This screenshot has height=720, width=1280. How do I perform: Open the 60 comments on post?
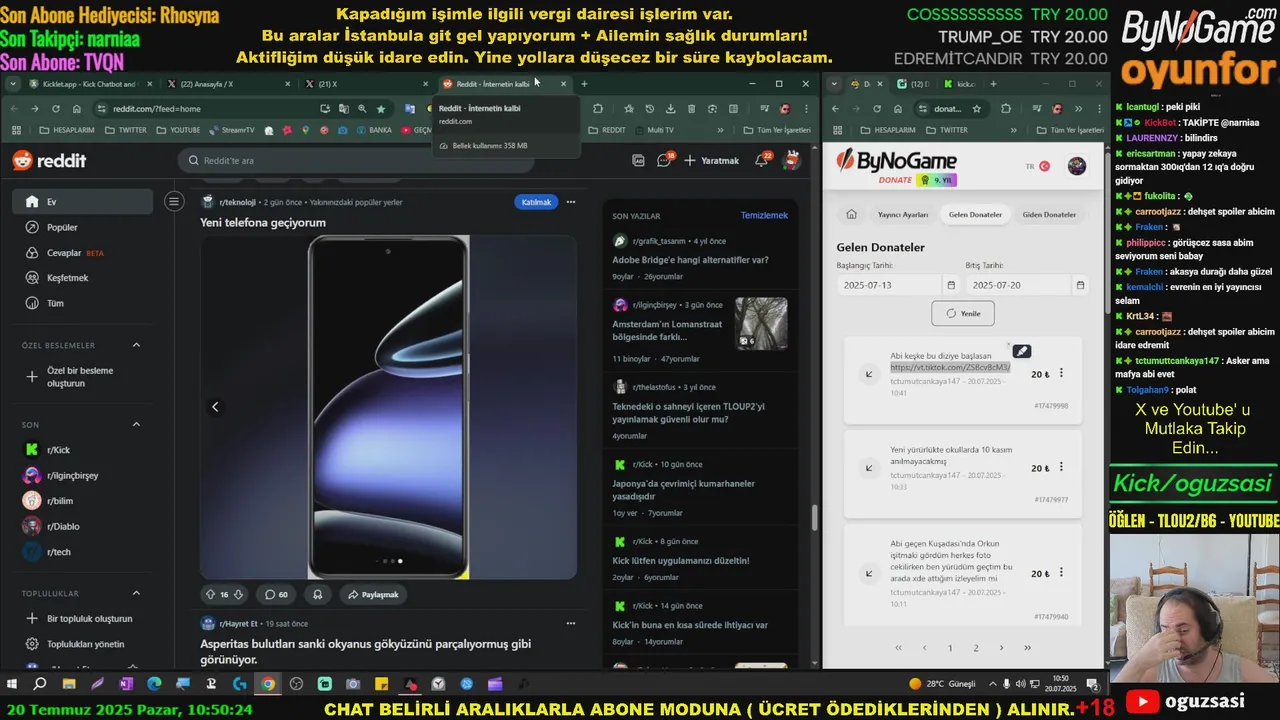276,594
